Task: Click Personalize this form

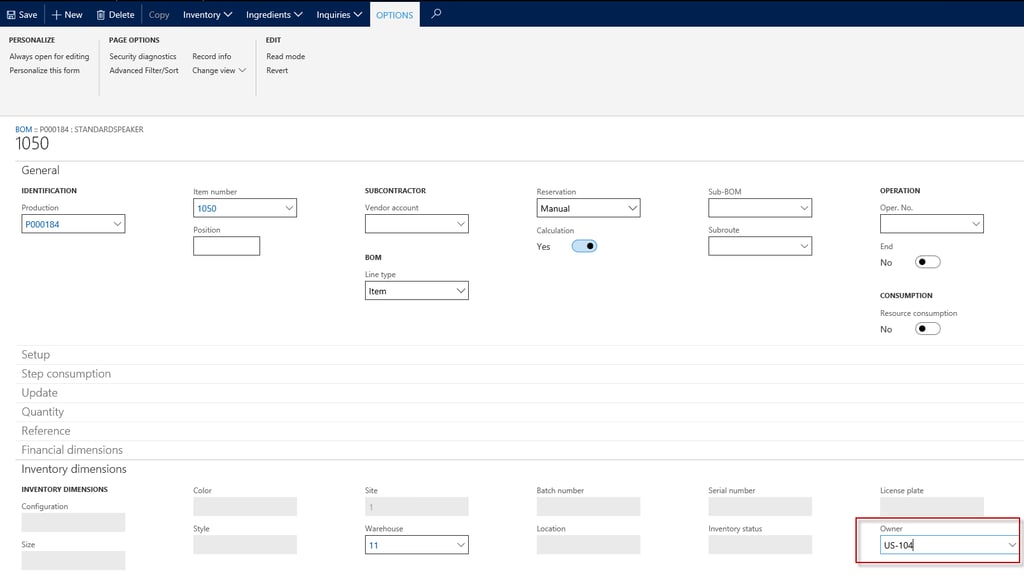Action: (x=44, y=70)
